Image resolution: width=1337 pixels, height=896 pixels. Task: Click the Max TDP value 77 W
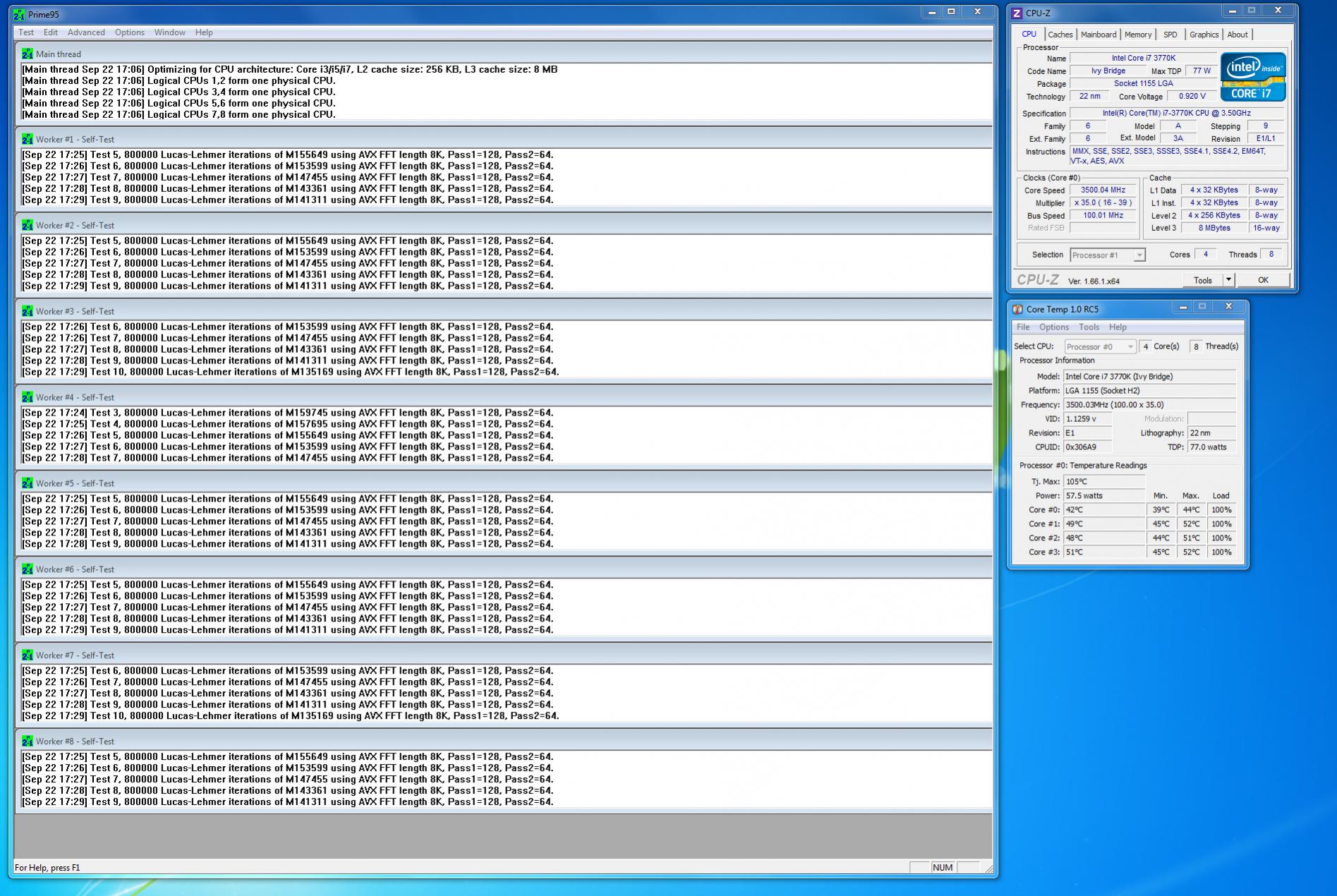1202,71
